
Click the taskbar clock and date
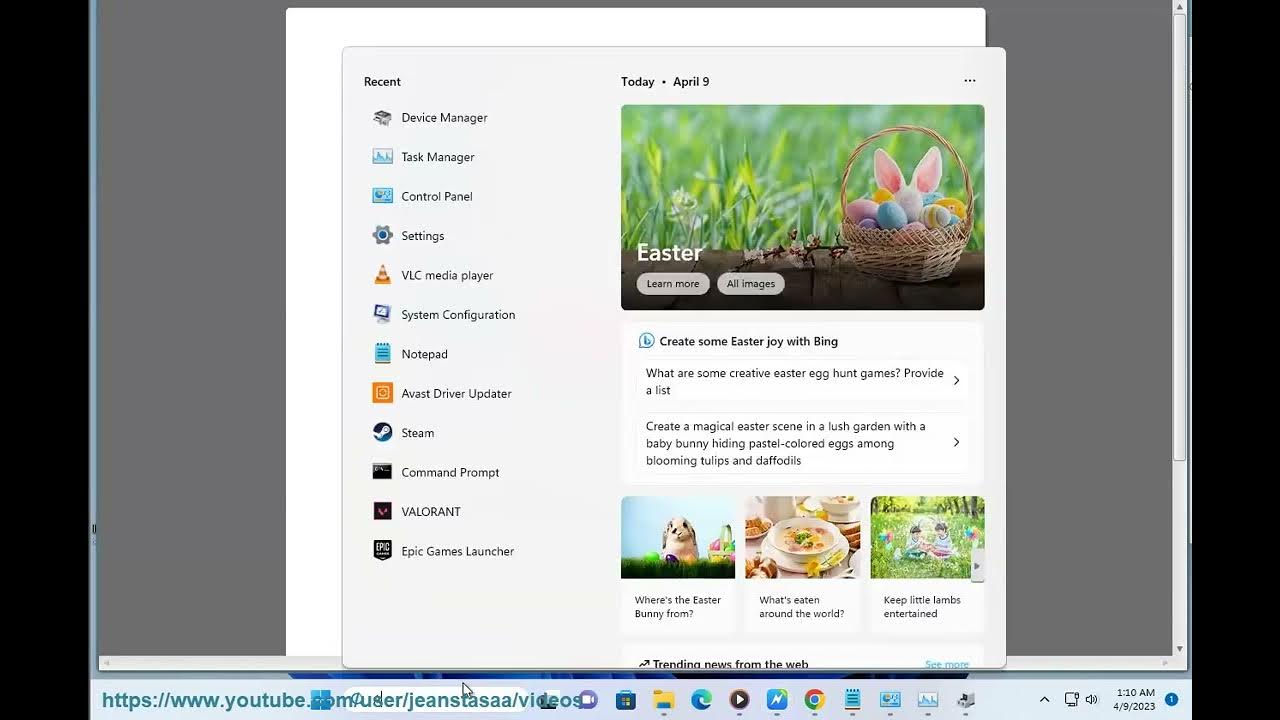coord(1135,699)
